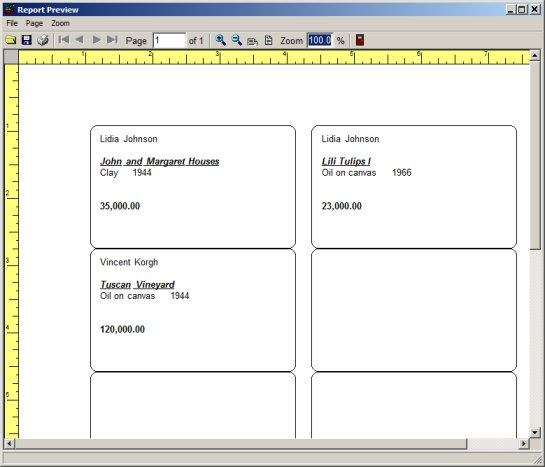This screenshot has width=545, height=467.
Task: Click "Lidia Johnson" on the Clay label
Action: pyautogui.click(x=129, y=139)
